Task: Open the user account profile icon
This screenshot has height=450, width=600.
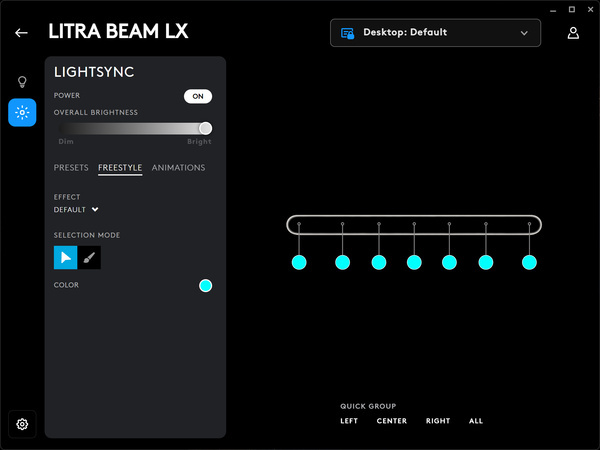Action: [x=573, y=33]
